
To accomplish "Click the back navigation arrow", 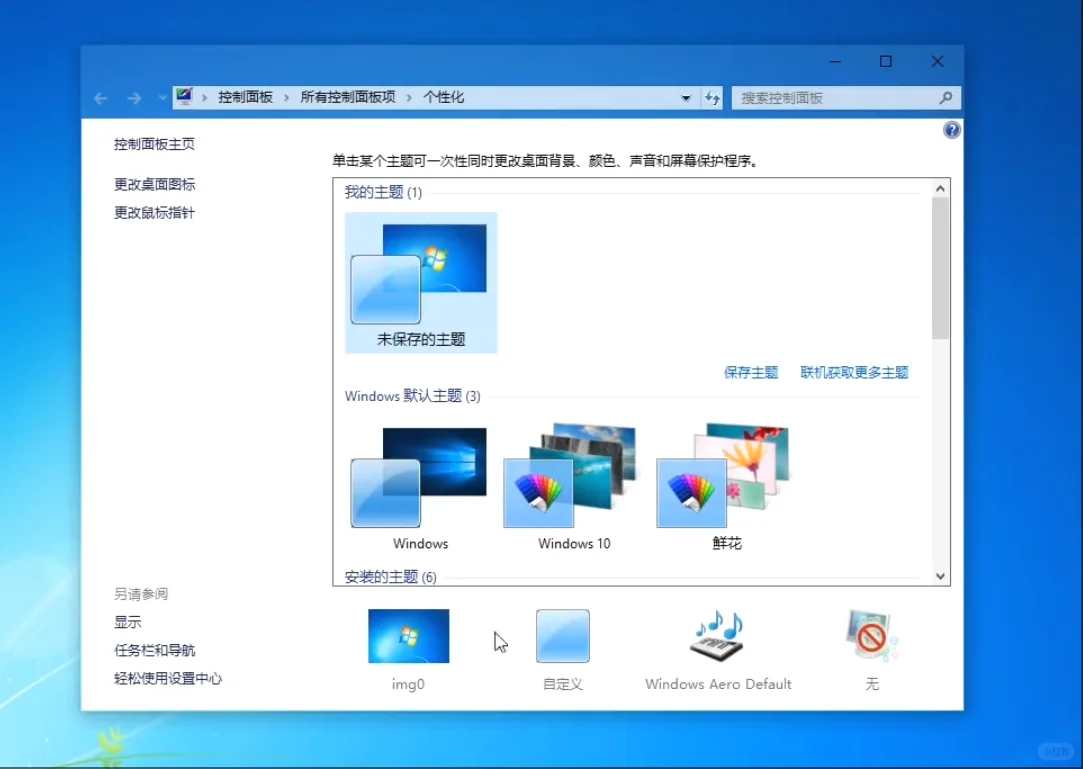I will [100, 98].
